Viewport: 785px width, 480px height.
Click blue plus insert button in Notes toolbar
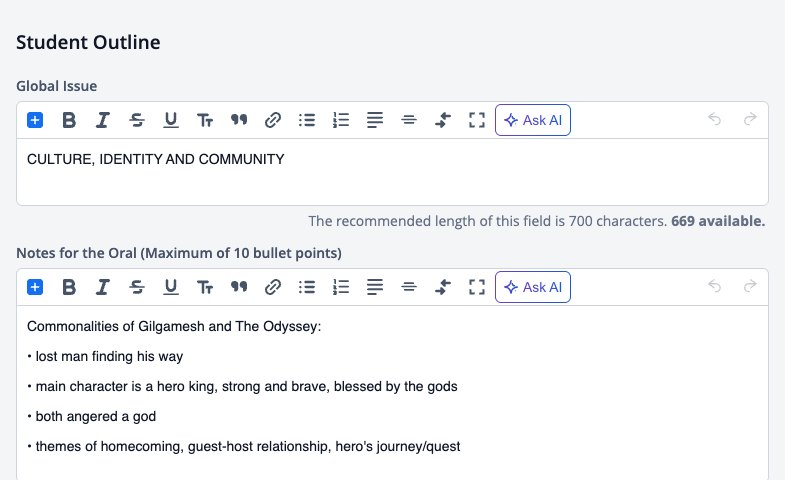[x=35, y=287]
